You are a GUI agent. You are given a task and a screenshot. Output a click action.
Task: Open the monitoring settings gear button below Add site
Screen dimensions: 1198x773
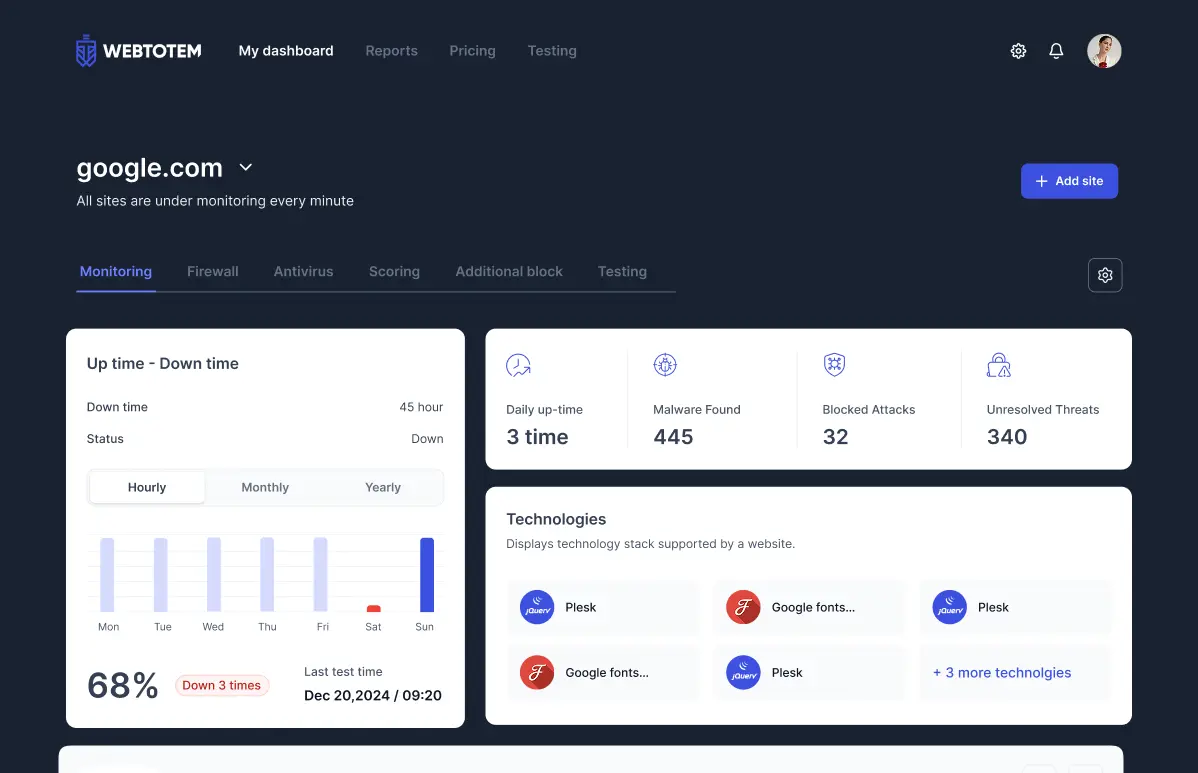click(x=1105, y=275)
